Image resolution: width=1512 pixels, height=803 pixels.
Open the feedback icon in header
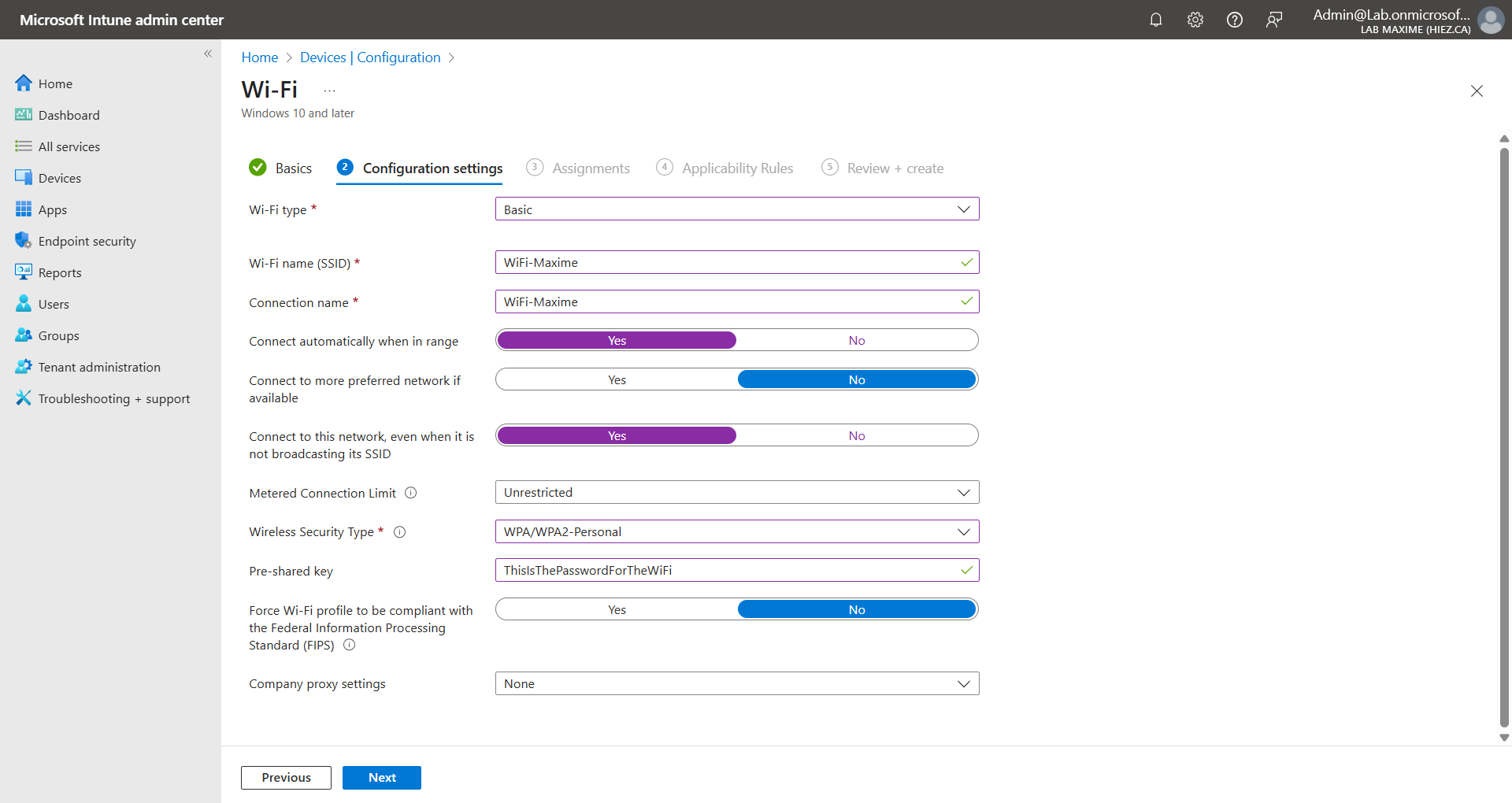click(x=1273, y=20)
